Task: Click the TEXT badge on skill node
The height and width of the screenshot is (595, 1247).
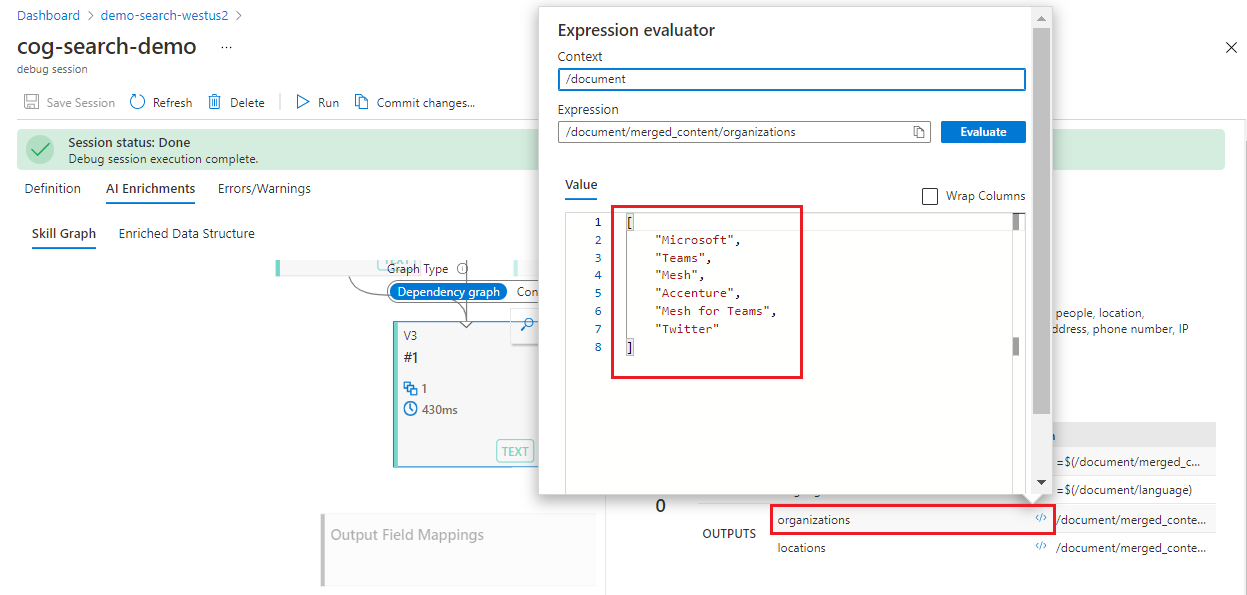Action: [x=515, y=451]
